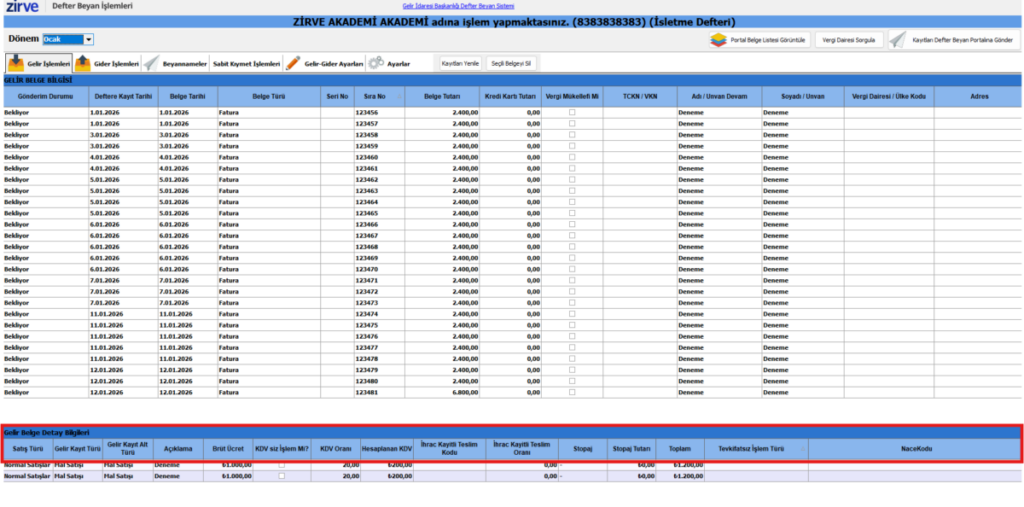Viewport: 1024px width, 507px height.
Task: Click the Seri No column header
Action: (x=338, y=96)
